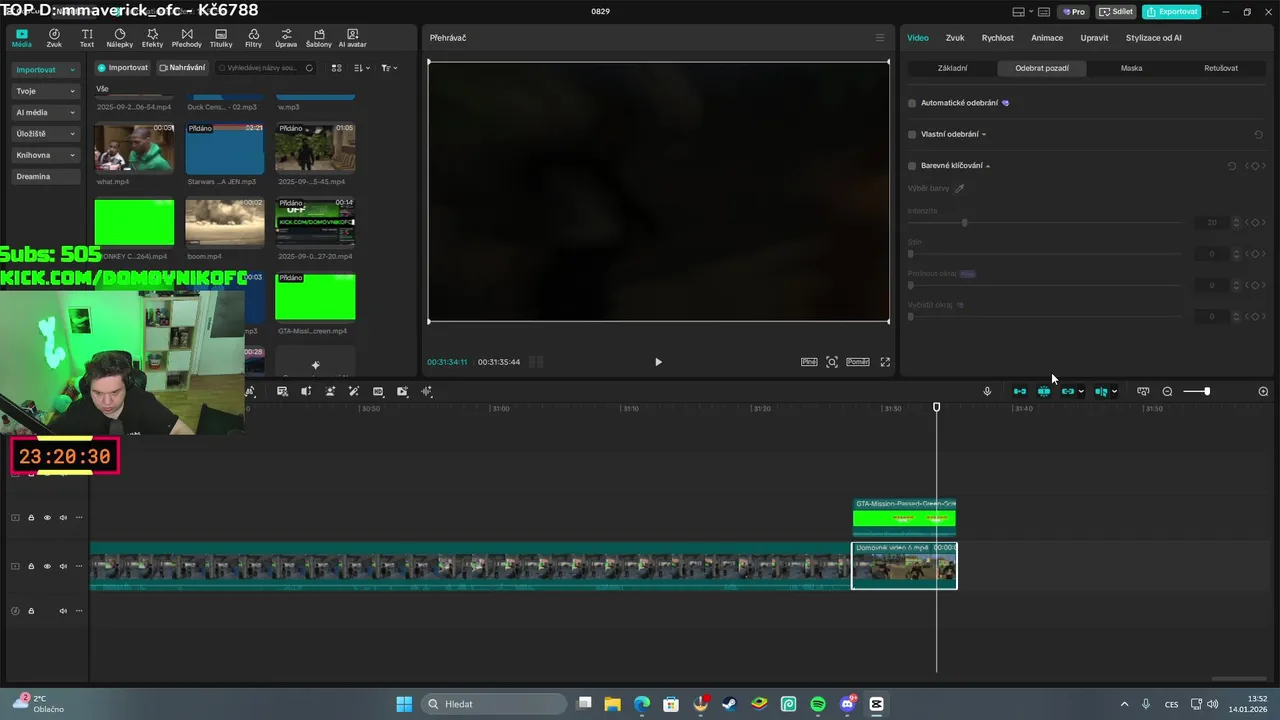Image resolution: width=1280 pixels, height=720 pixels.
Task: Expand the Vlastní odebrání options arrow
Action: [984, 134]
